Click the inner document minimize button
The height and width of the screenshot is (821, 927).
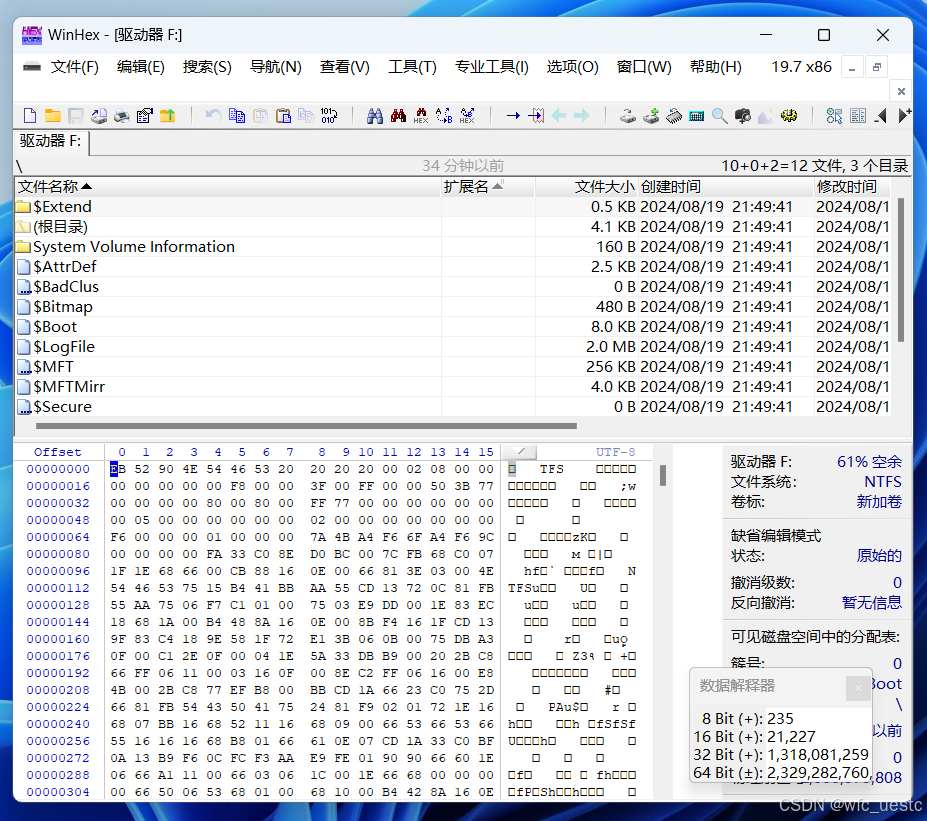pos(852,67)
